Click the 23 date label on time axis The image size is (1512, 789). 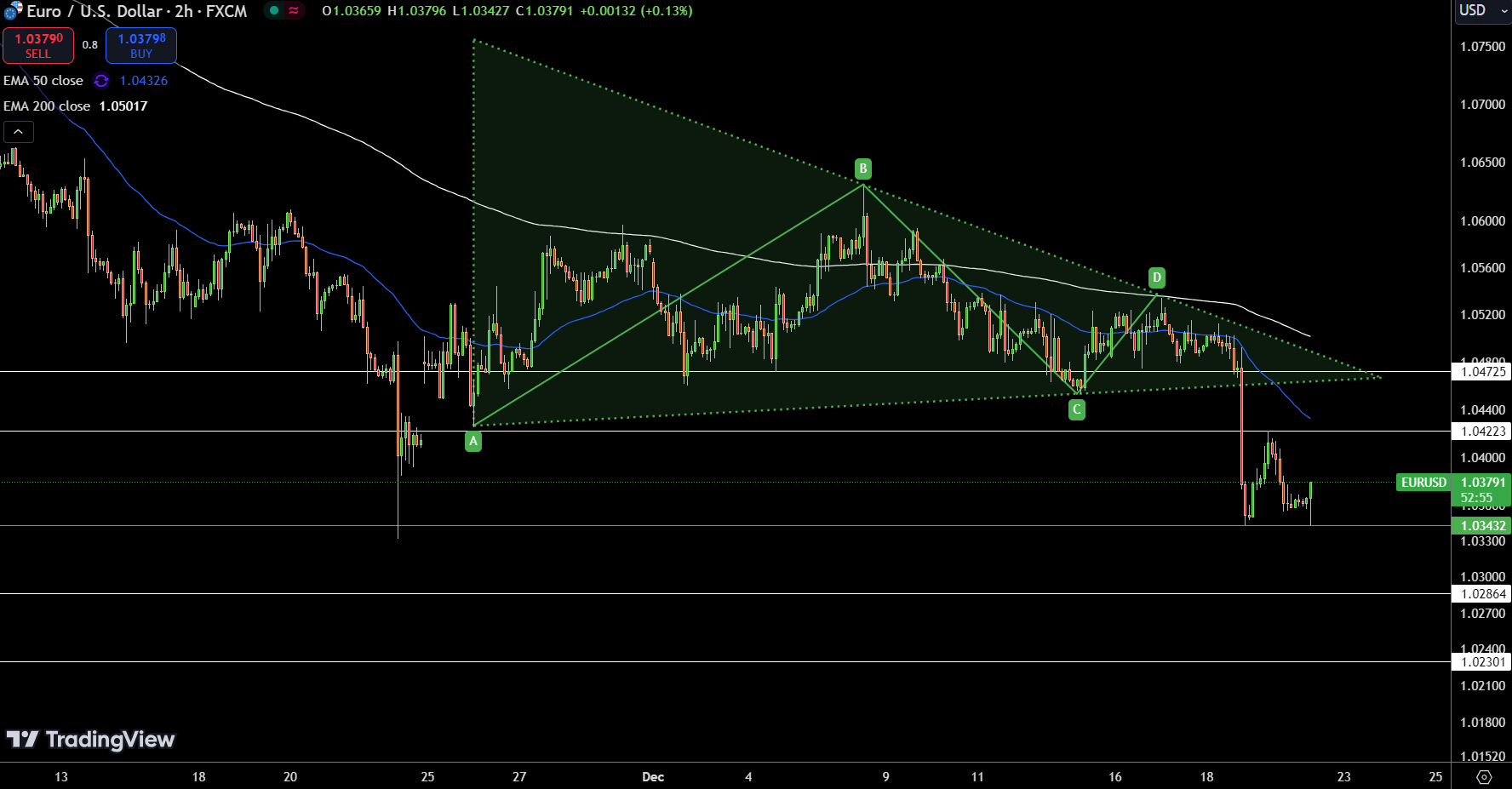coord(1344,777)
